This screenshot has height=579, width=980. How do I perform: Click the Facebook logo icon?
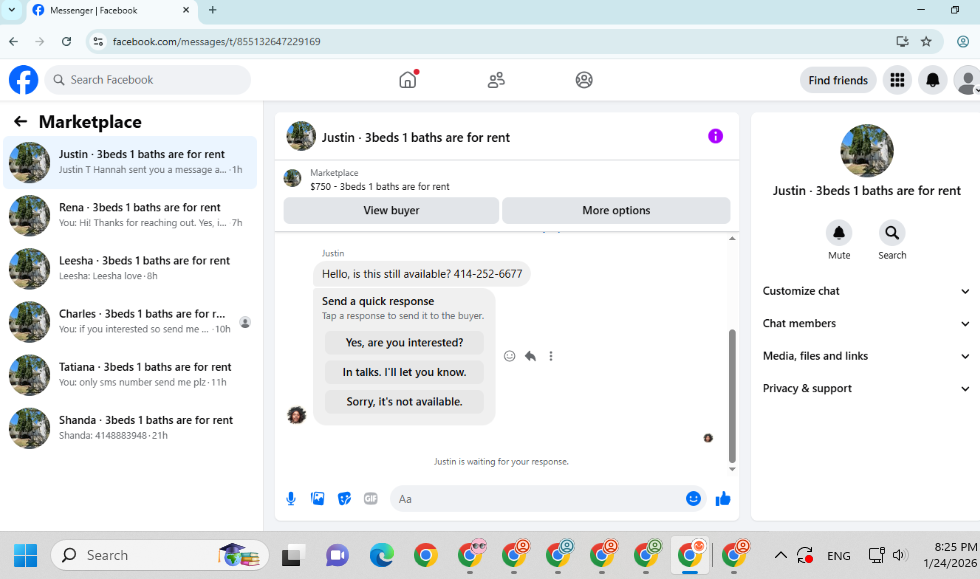point(24,80)
